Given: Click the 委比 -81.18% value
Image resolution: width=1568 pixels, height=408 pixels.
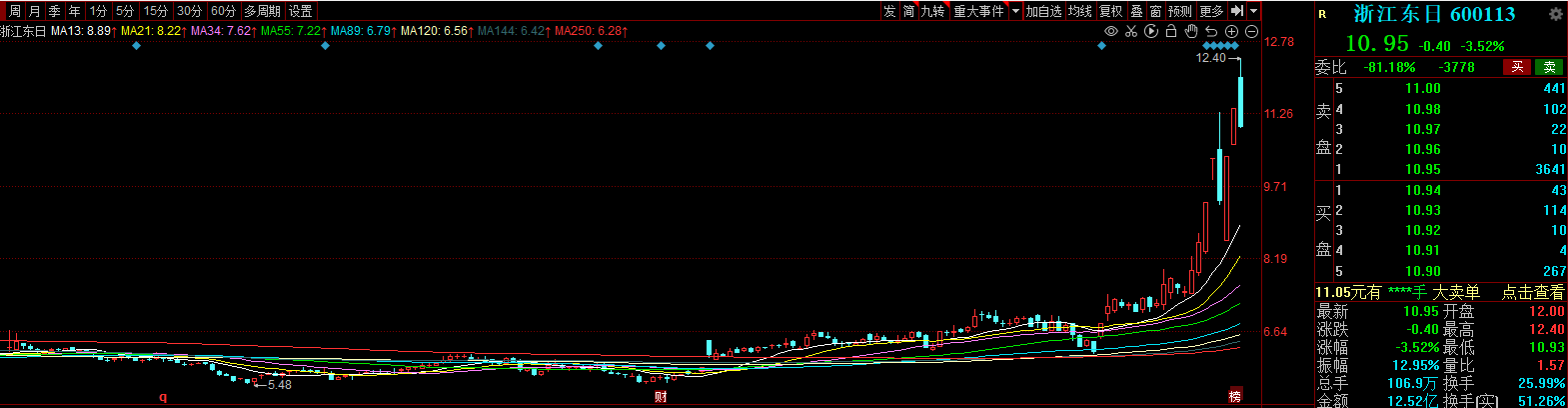Looking at the screenshot, I should point(1390,67).
